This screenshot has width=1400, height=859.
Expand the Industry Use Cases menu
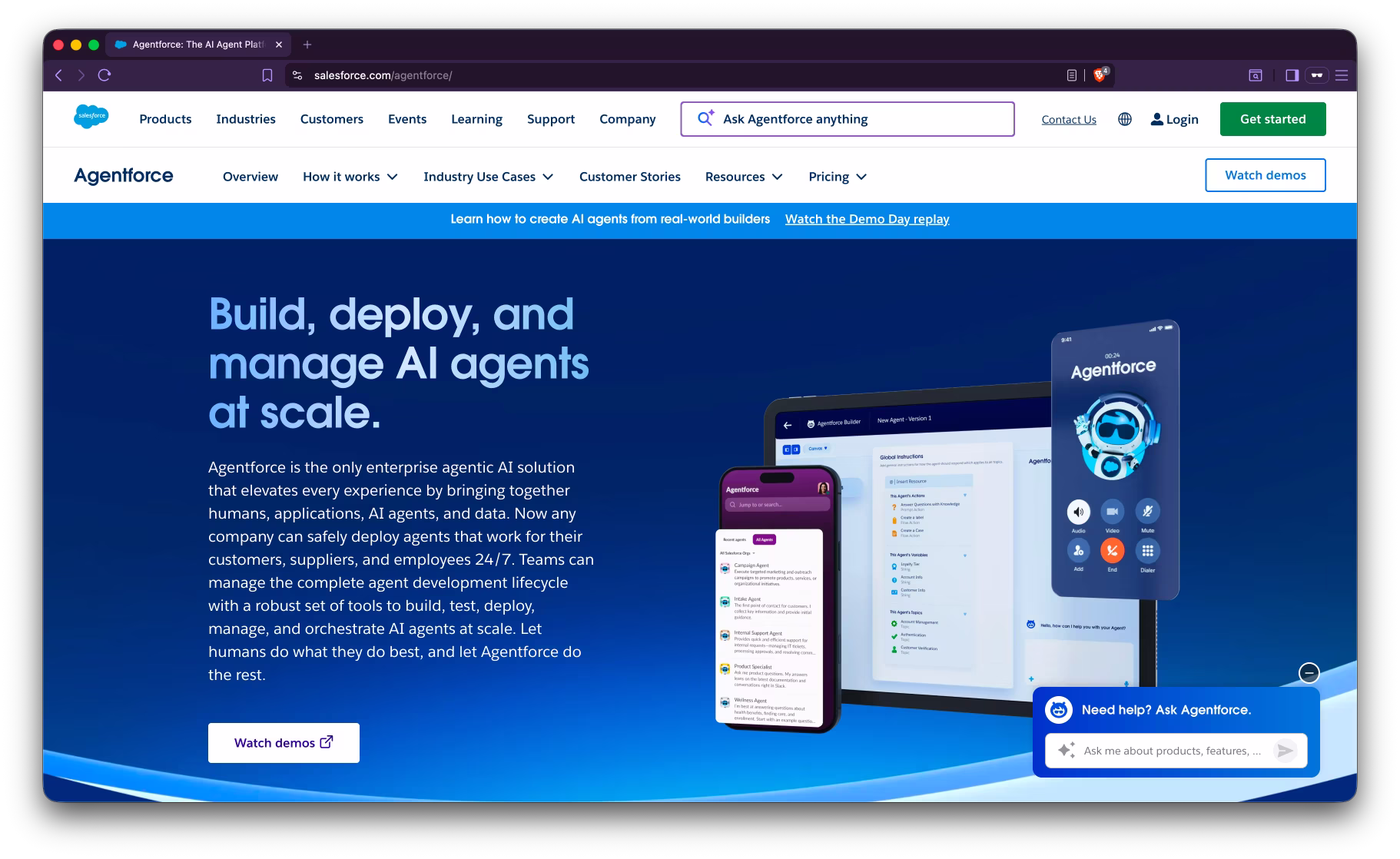(x=489, y=177)
